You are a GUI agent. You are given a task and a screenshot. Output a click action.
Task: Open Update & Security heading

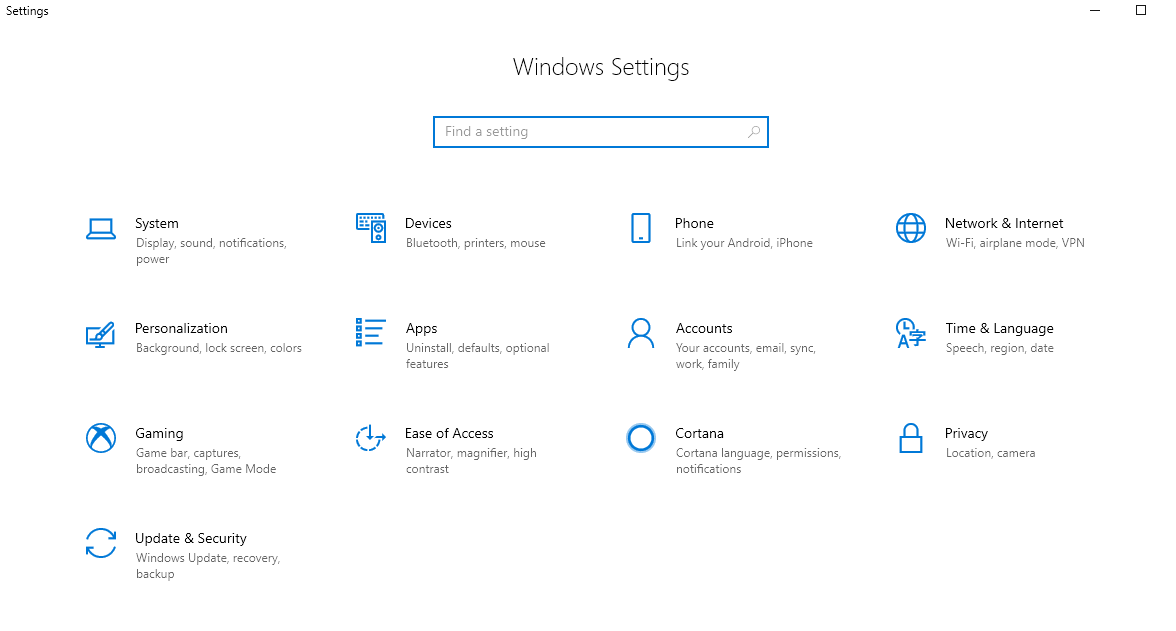(190, 539)
